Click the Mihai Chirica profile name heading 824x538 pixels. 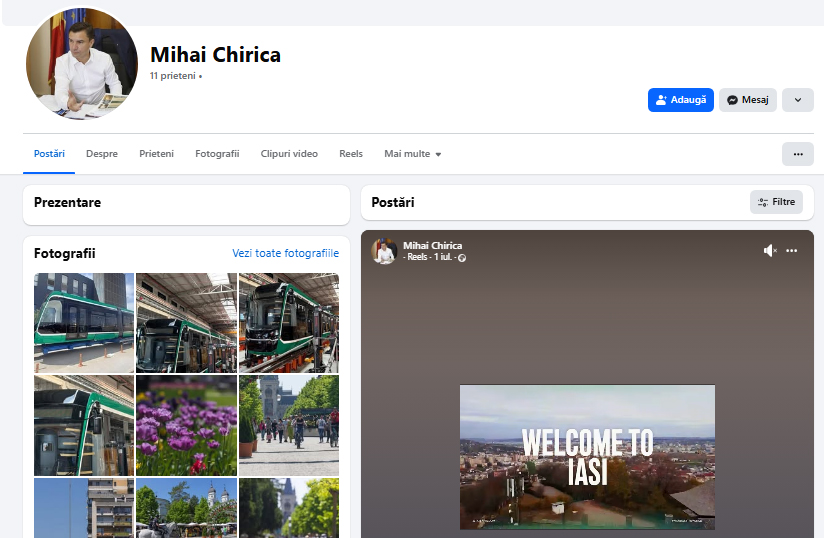[215, 55]
